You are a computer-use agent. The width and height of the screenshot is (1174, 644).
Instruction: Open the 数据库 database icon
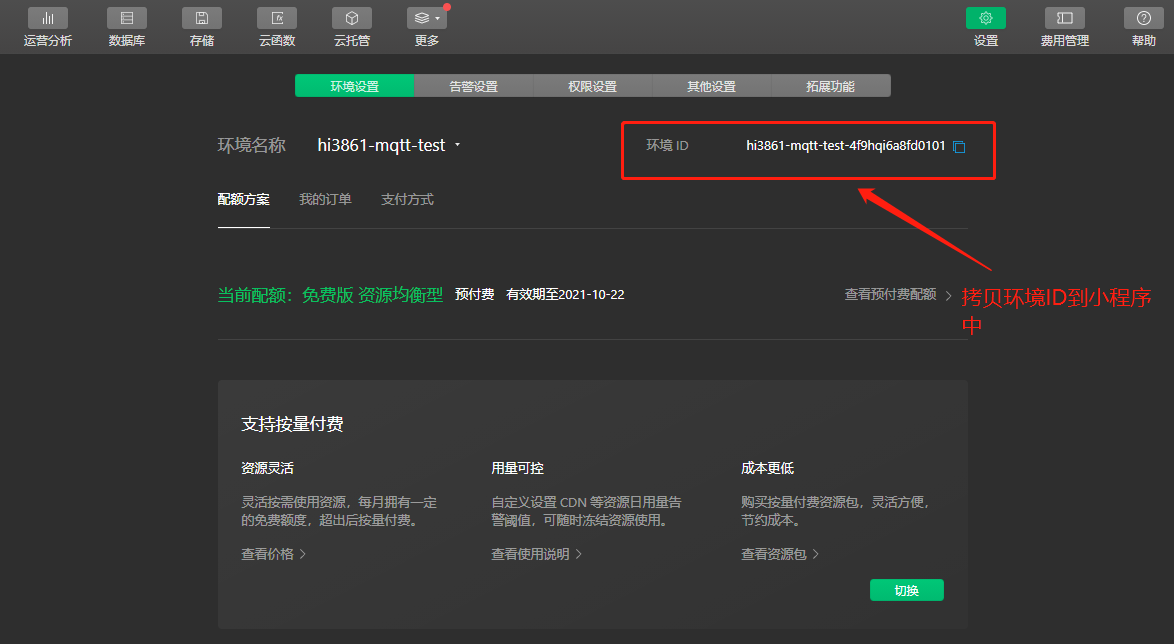126,18
